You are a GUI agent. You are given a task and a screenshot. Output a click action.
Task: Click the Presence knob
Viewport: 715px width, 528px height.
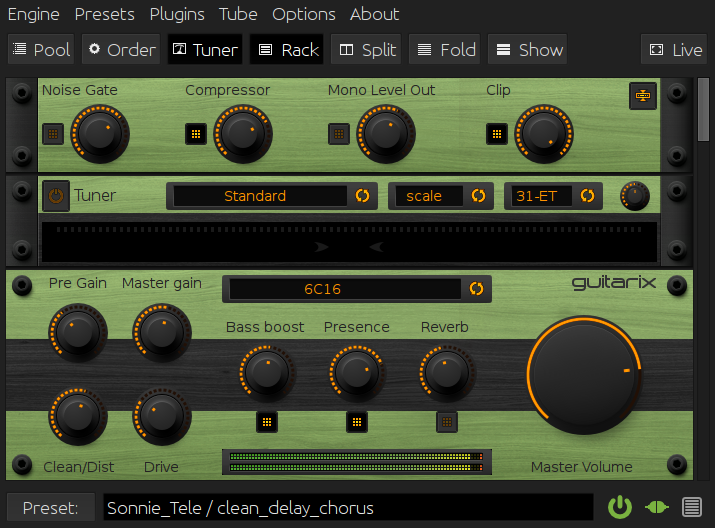pos(357,373)
